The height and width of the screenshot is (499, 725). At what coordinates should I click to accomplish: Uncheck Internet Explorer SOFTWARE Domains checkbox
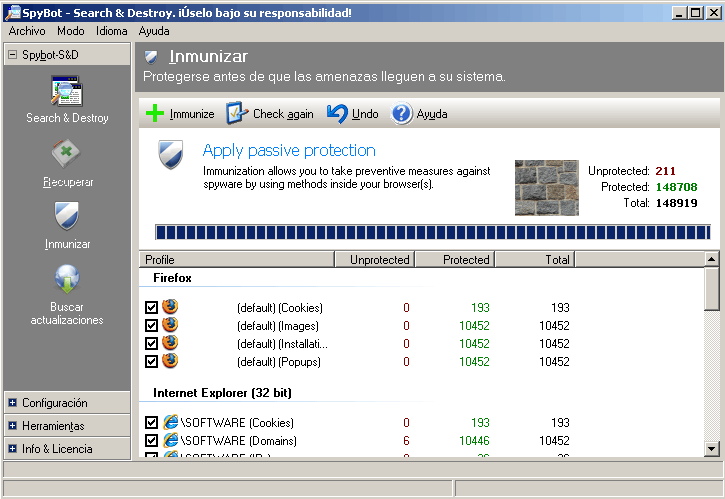pyautogui.click(x=151, y=441)
